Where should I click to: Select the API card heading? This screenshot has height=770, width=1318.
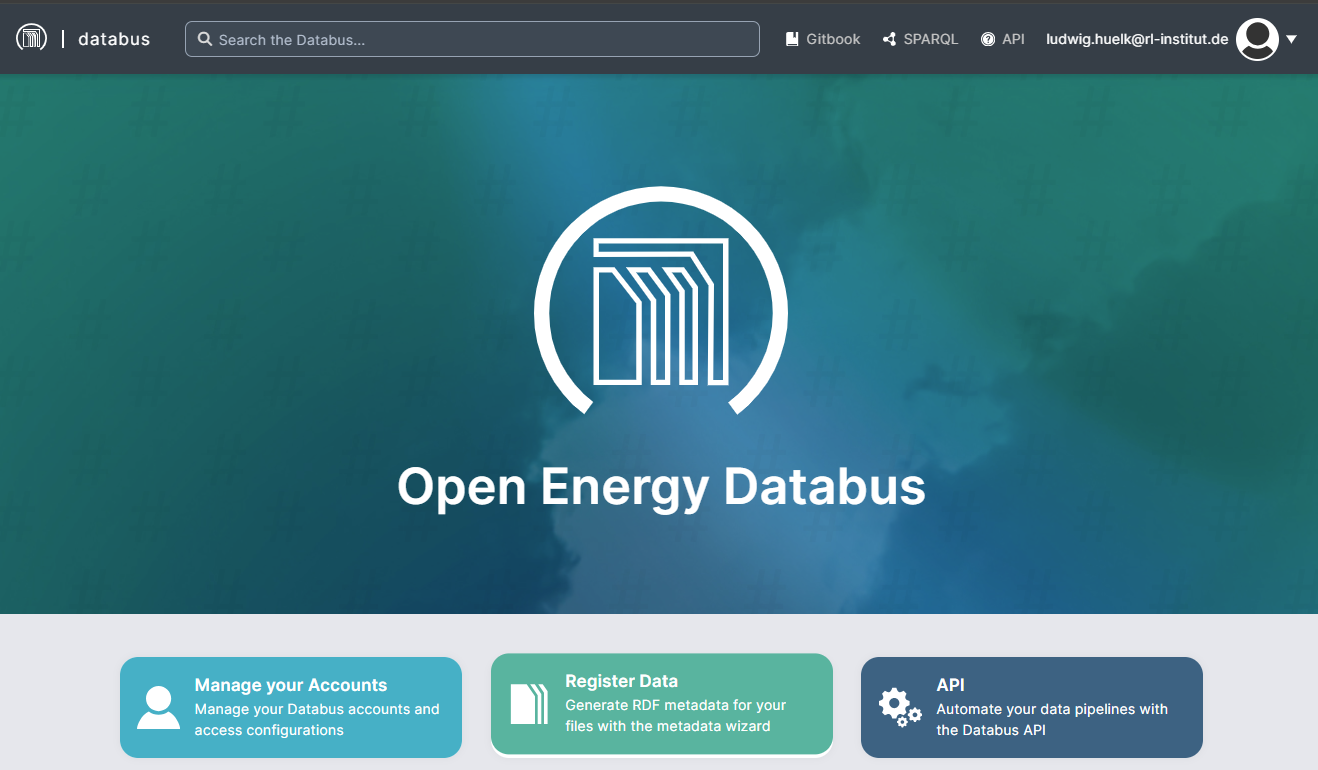(x=950, y=685)
